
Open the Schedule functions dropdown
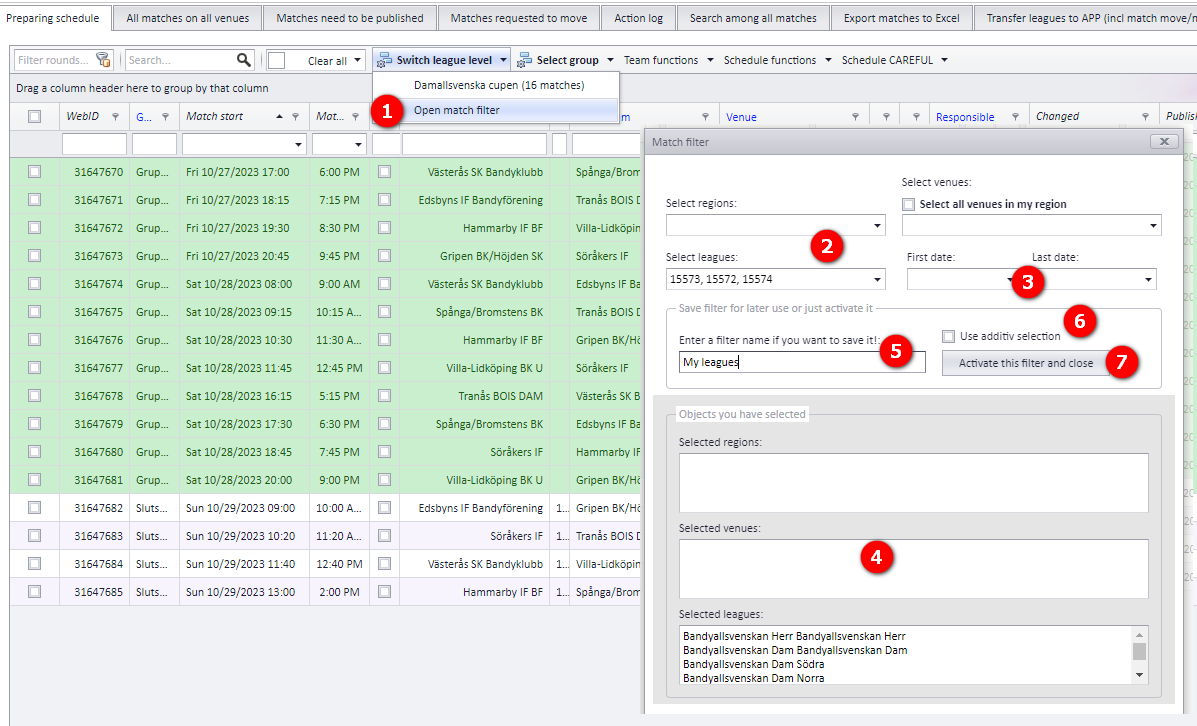tap(777, 60)
